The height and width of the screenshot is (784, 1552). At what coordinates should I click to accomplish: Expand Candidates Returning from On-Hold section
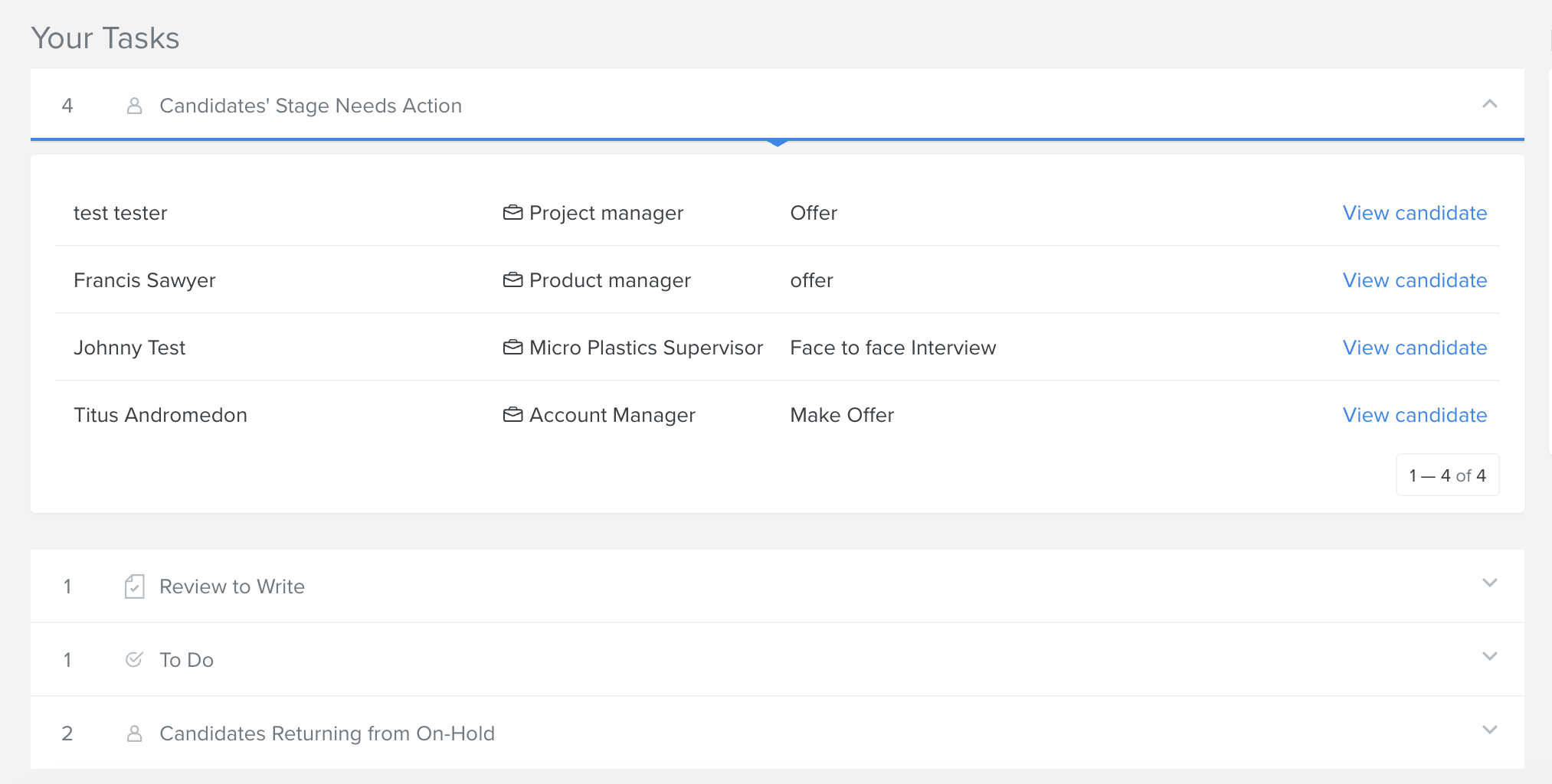[x=1489, y=730]
